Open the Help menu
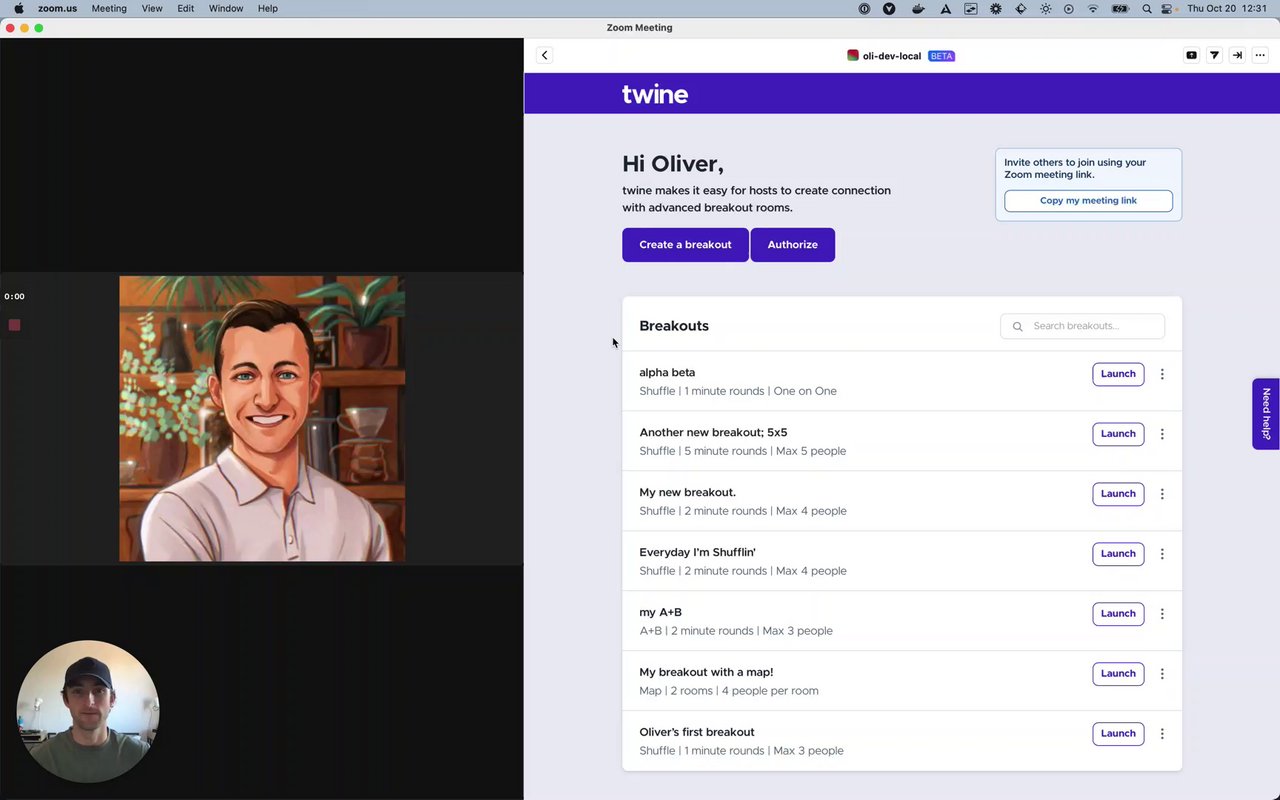The image size is (1280, 800). 268,8
